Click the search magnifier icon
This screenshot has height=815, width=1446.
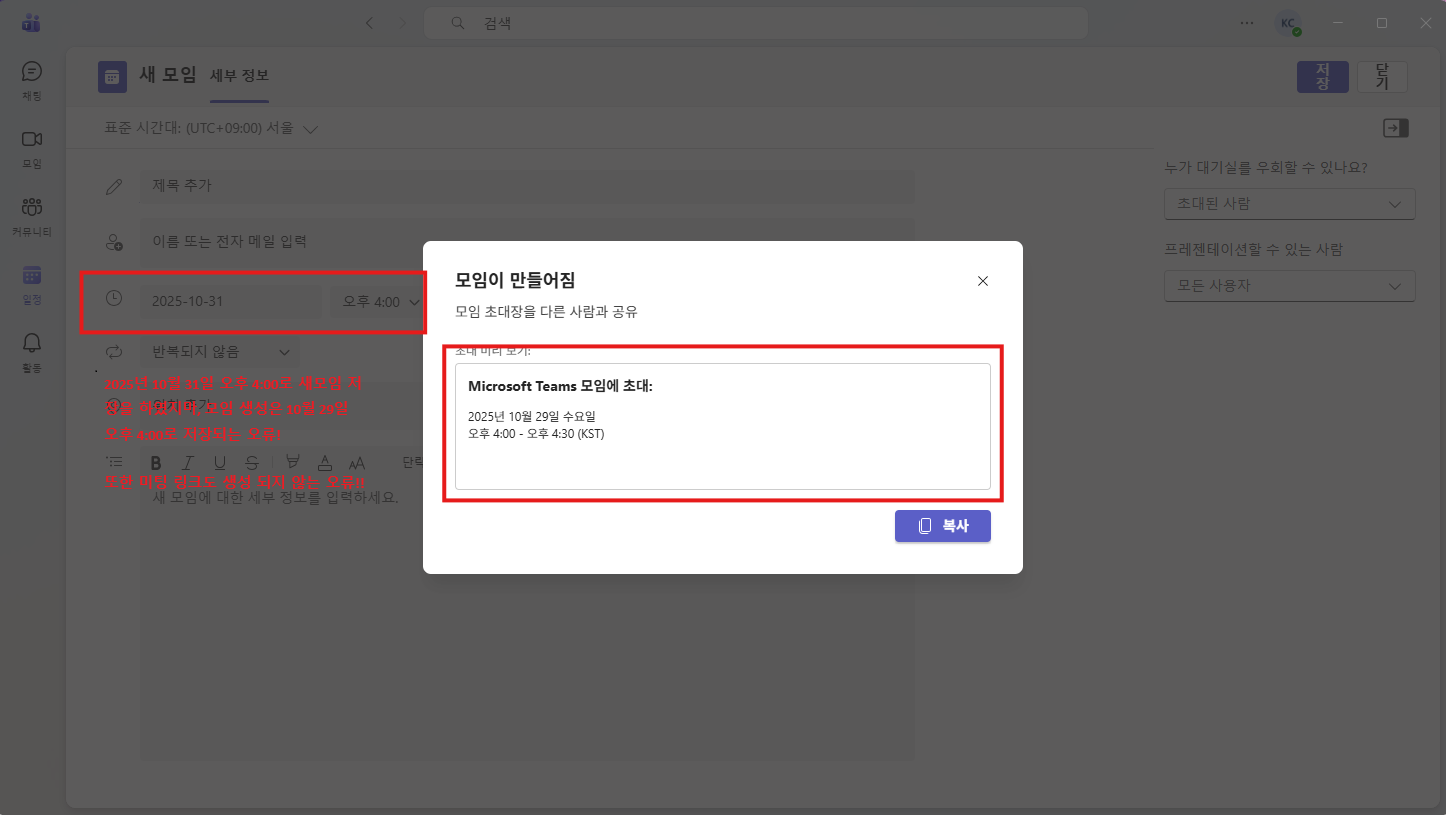pyautogui.click(x=458, y=23)
